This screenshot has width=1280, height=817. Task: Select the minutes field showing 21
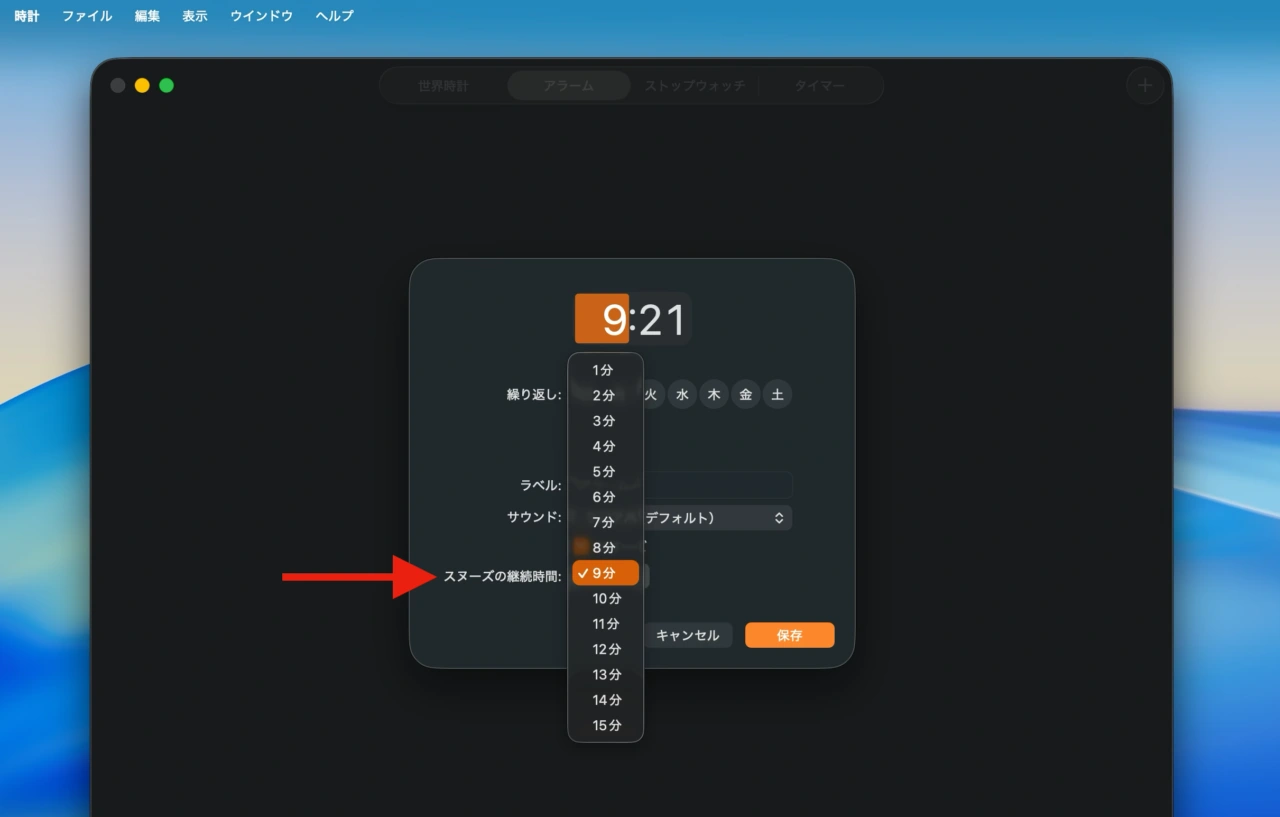point(662,321)
